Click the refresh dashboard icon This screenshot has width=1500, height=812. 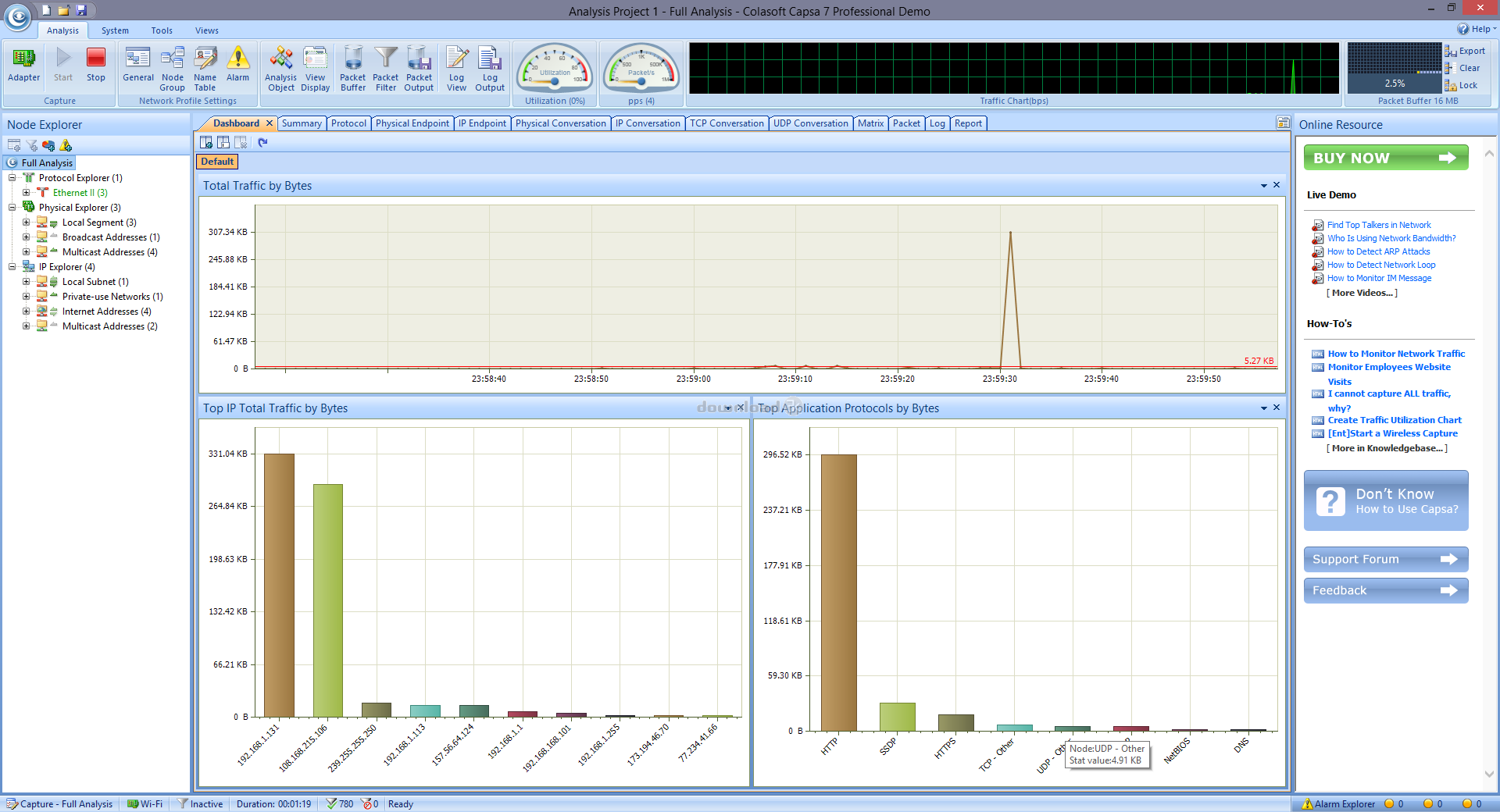click(x=262, y=142)
